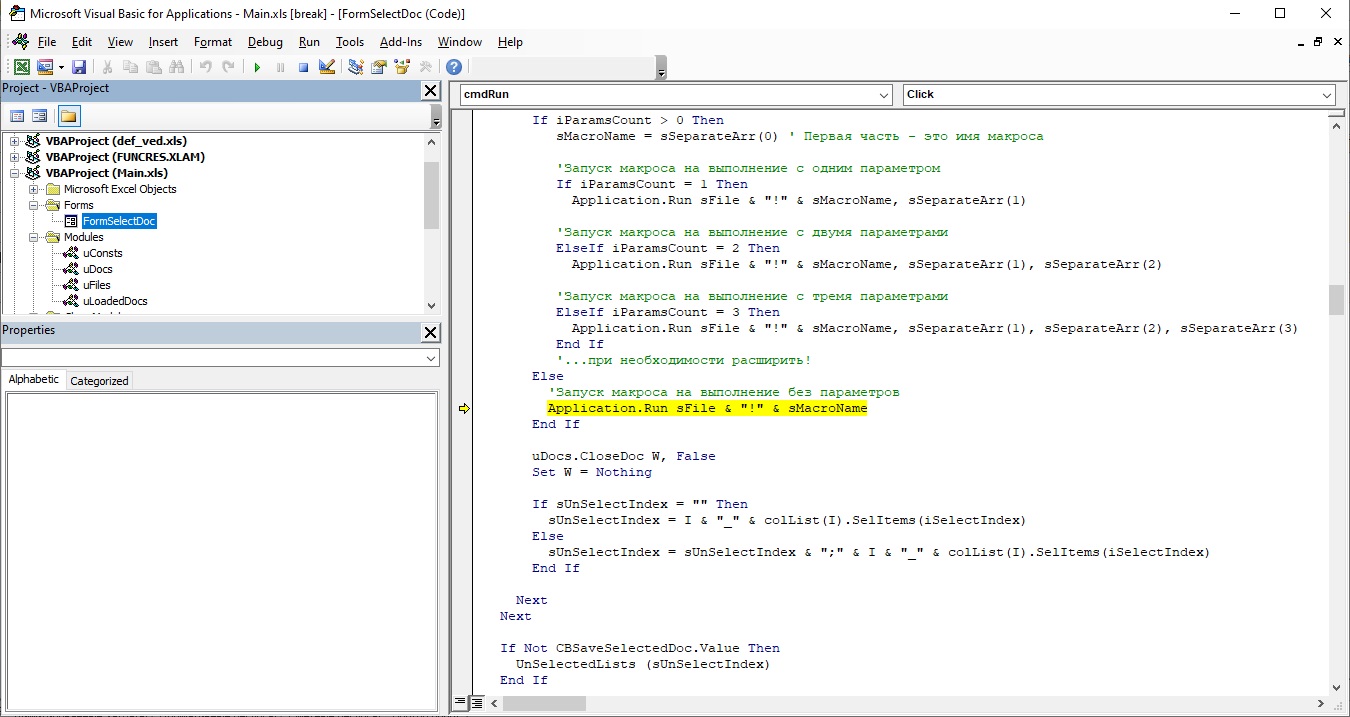Click the View Microsoft Excel toolbar icon
1350x717 pixels.
pyautogui.click(x=21, y=67)
